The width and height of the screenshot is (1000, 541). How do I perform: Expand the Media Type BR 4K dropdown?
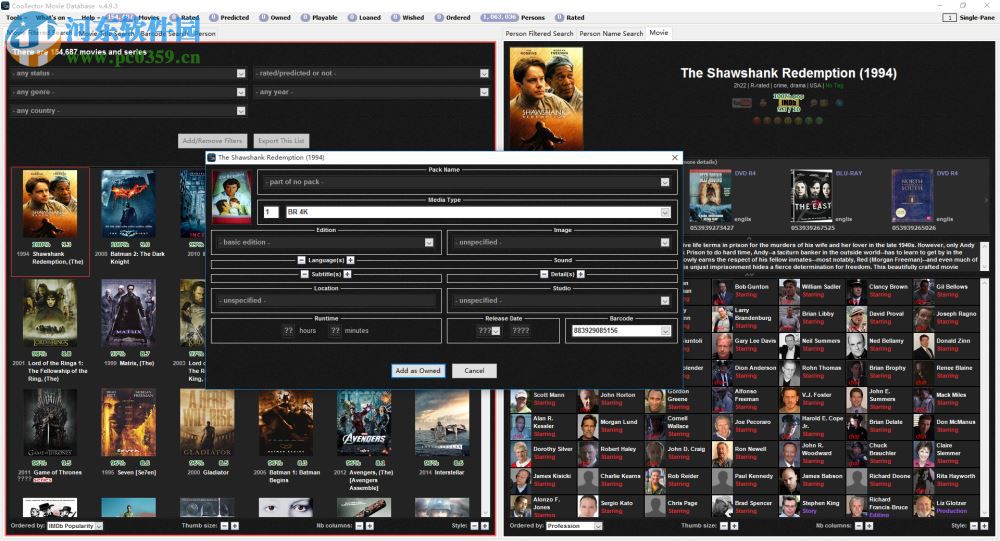(665, 212)
